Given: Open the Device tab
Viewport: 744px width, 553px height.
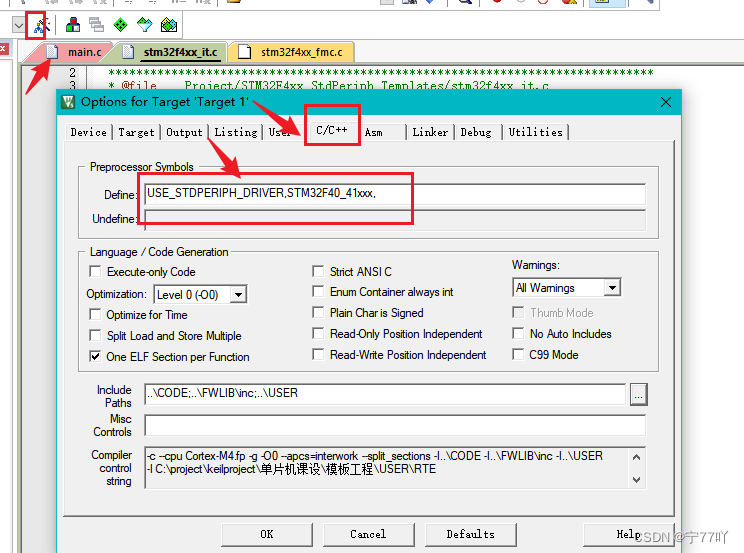Looking at the screenshot, I should (89, 132).
